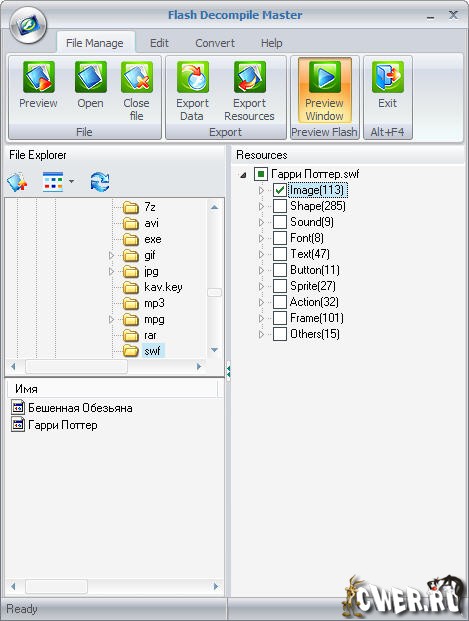Select the file Бешенная Обезьяна

pyautogui.click(x=80, y=408)
